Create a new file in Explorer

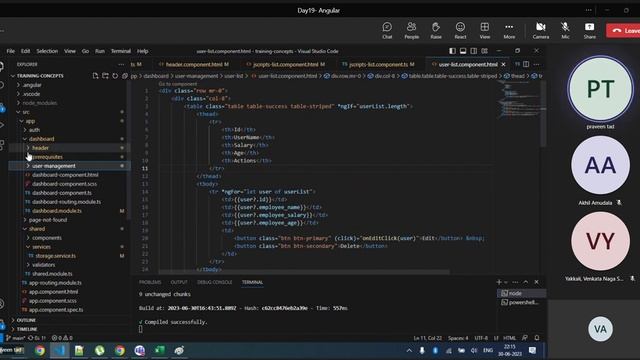(96, 76)
